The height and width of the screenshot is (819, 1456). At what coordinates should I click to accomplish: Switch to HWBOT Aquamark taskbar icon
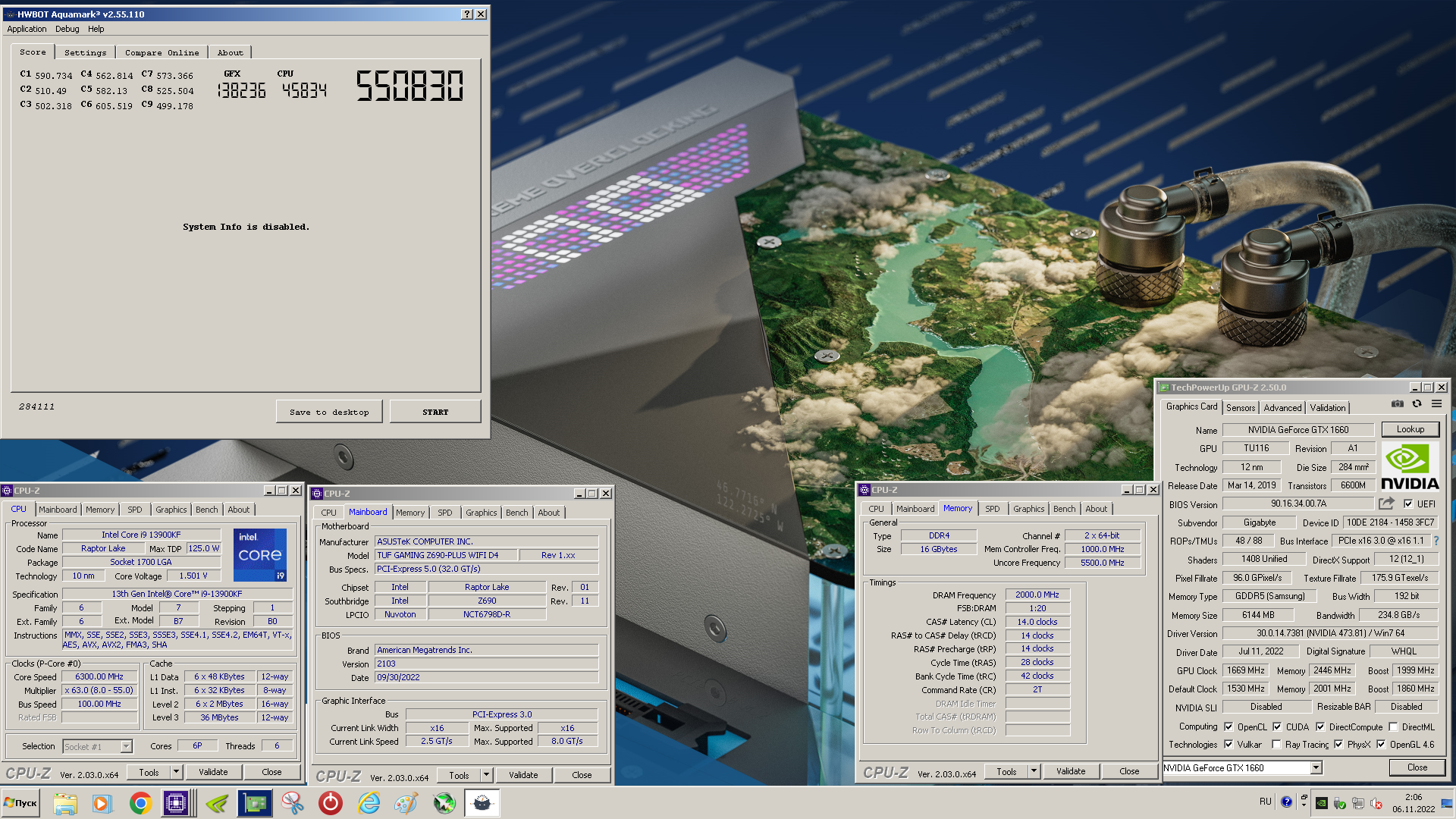pos(482,803)
